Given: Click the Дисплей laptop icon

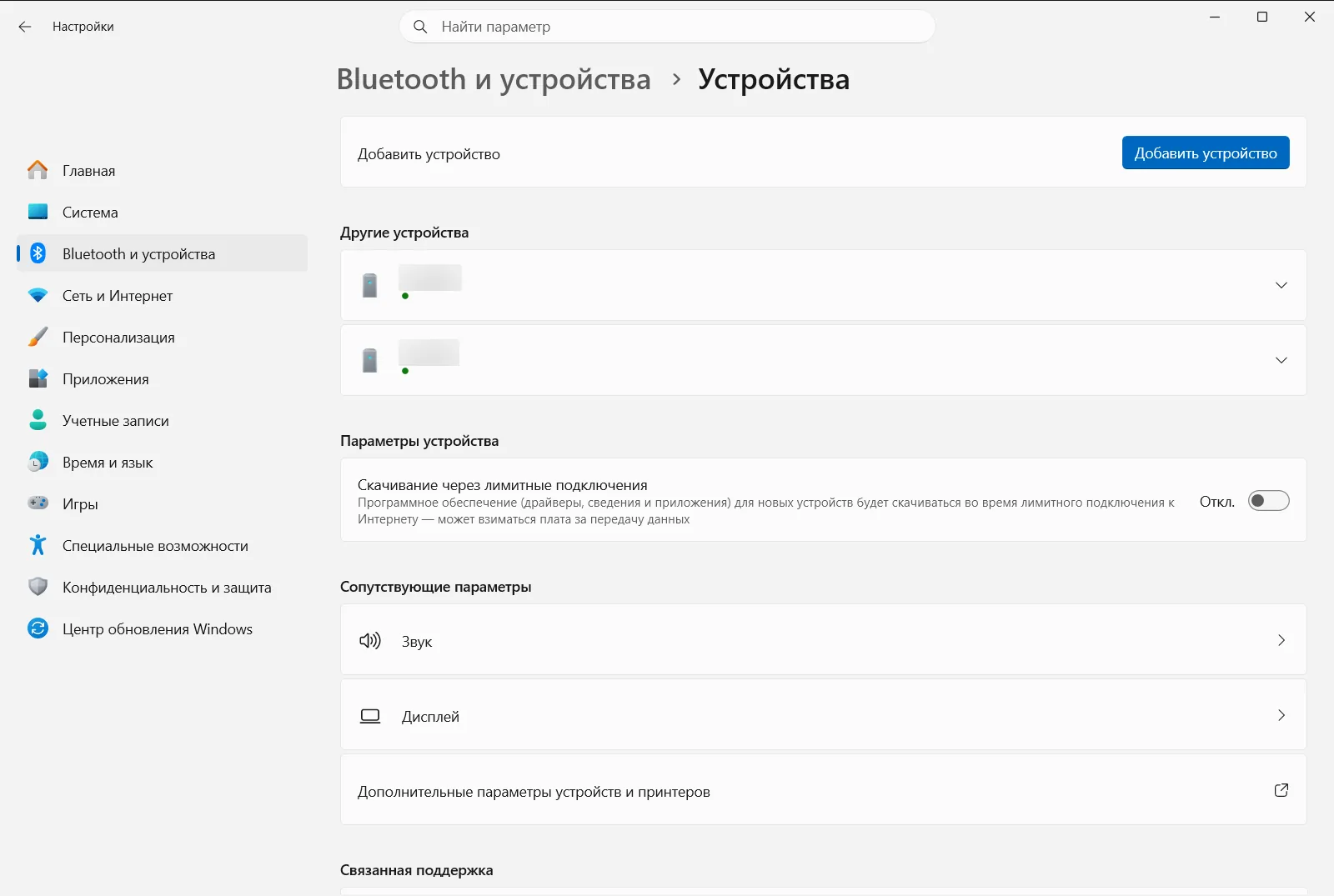Looking at the screenshot, I should 370,716.
